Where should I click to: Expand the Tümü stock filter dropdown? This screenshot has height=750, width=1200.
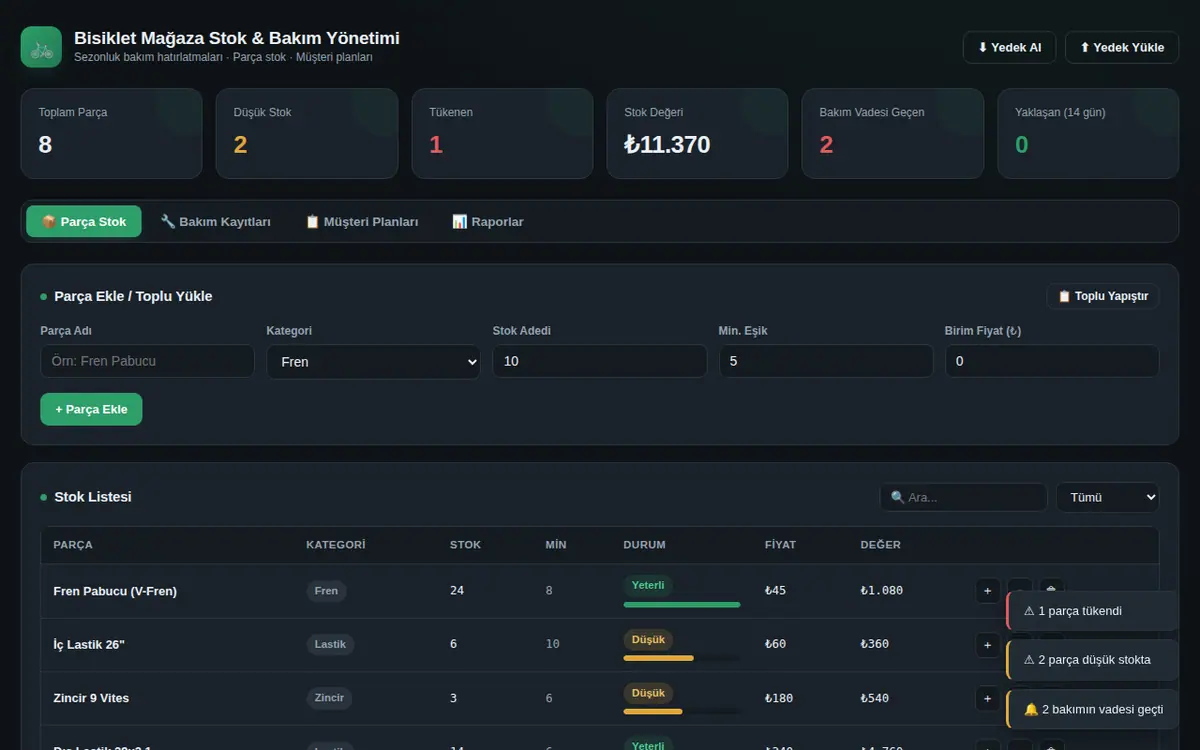pos(1108,497)
